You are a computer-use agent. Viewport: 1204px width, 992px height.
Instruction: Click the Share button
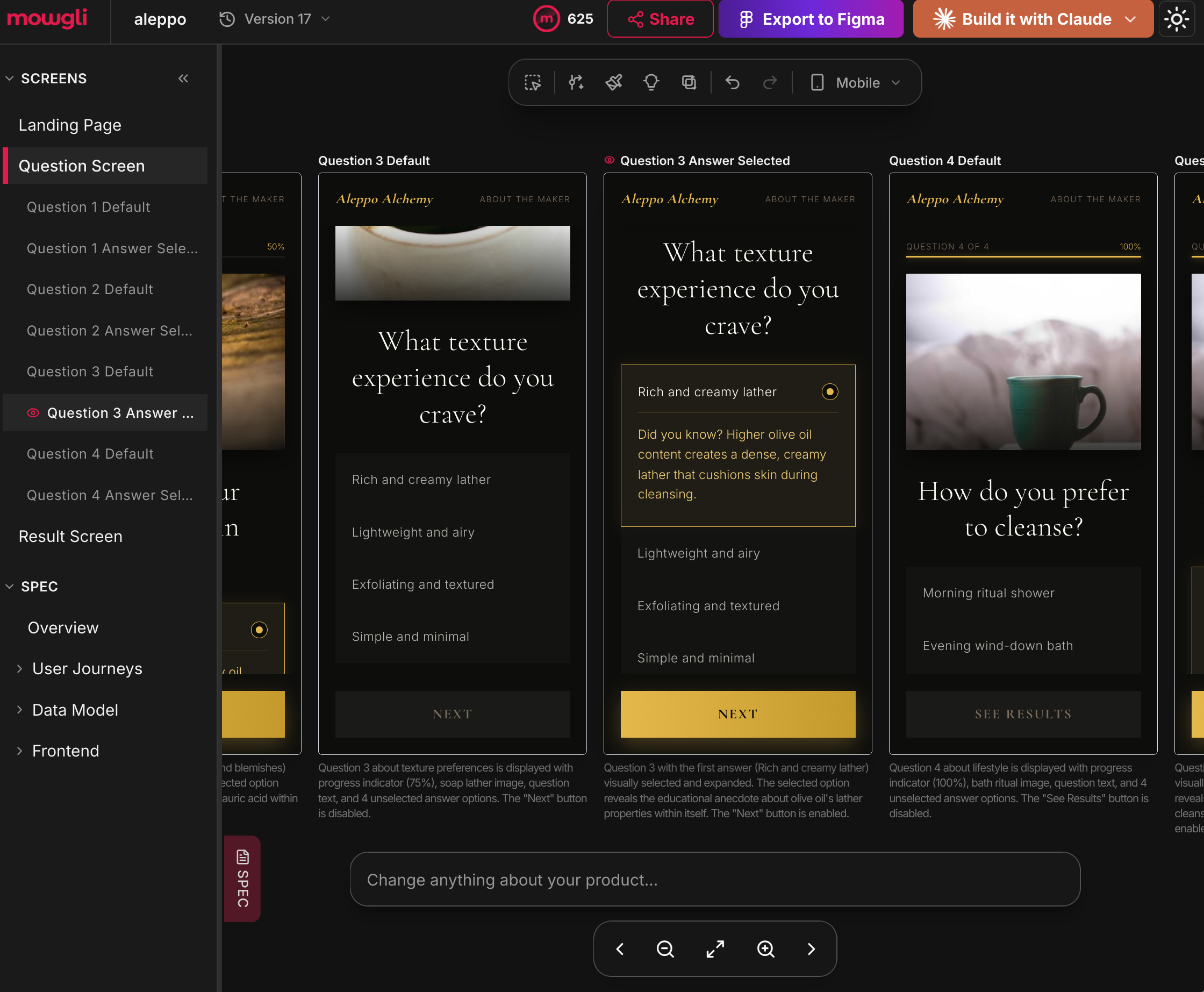pos(660,19)
